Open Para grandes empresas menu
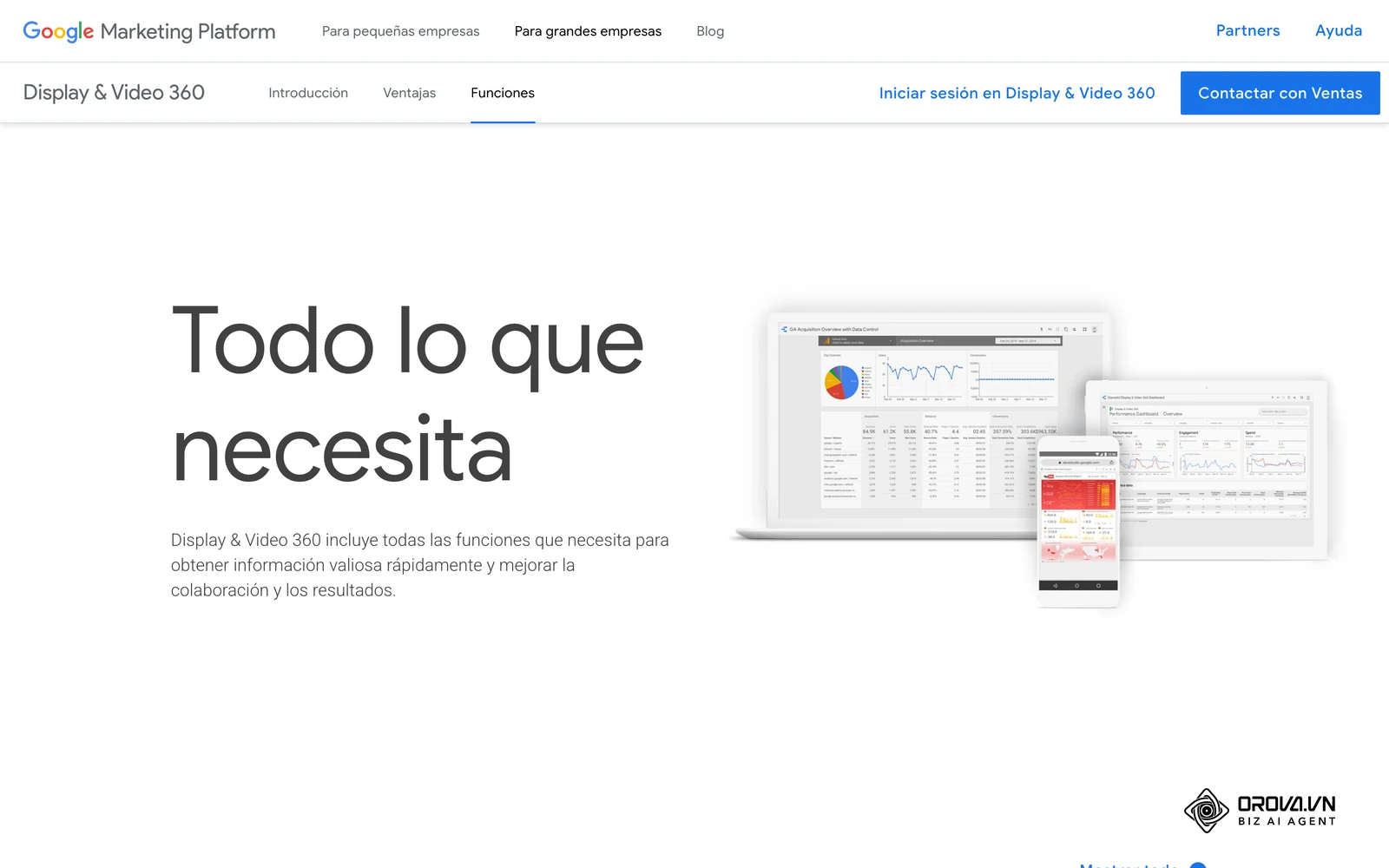This screenshot has height=868, width=1389. [588, 31]
